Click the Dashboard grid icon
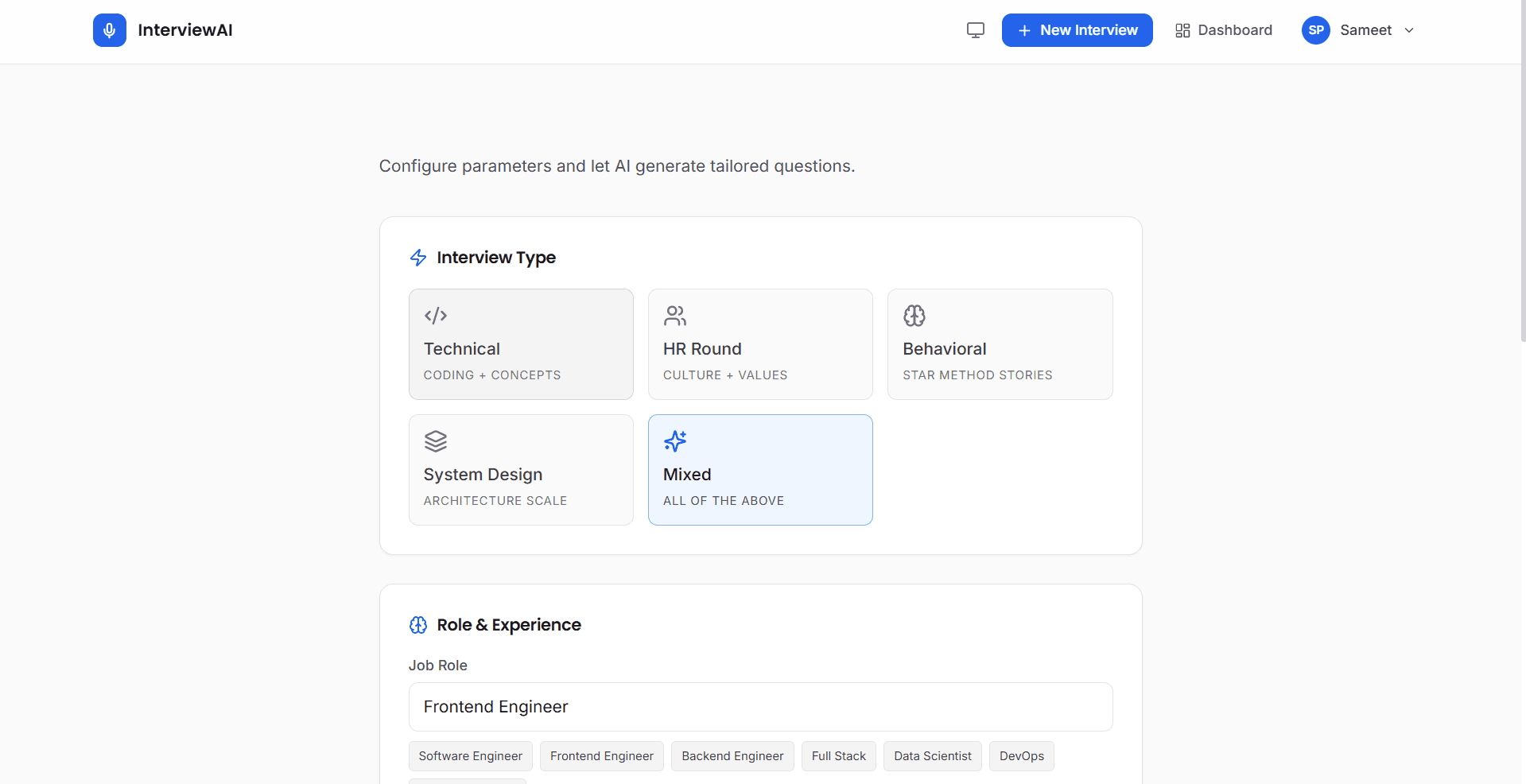This screenshot has width=1526, height=784. click(x=1182, y=30)
